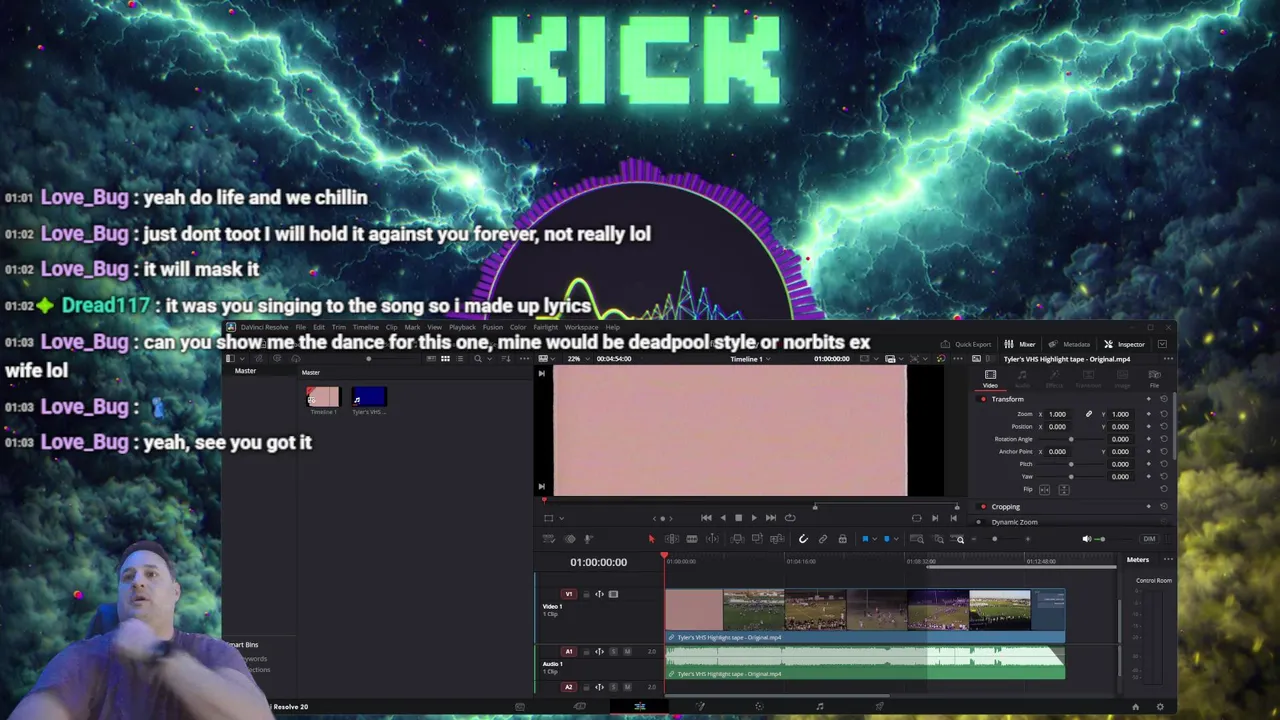The image size is (1280, 720).
Task: Click the volume speaker icon
Action: pyautogui.click(x=1087, y=539)
